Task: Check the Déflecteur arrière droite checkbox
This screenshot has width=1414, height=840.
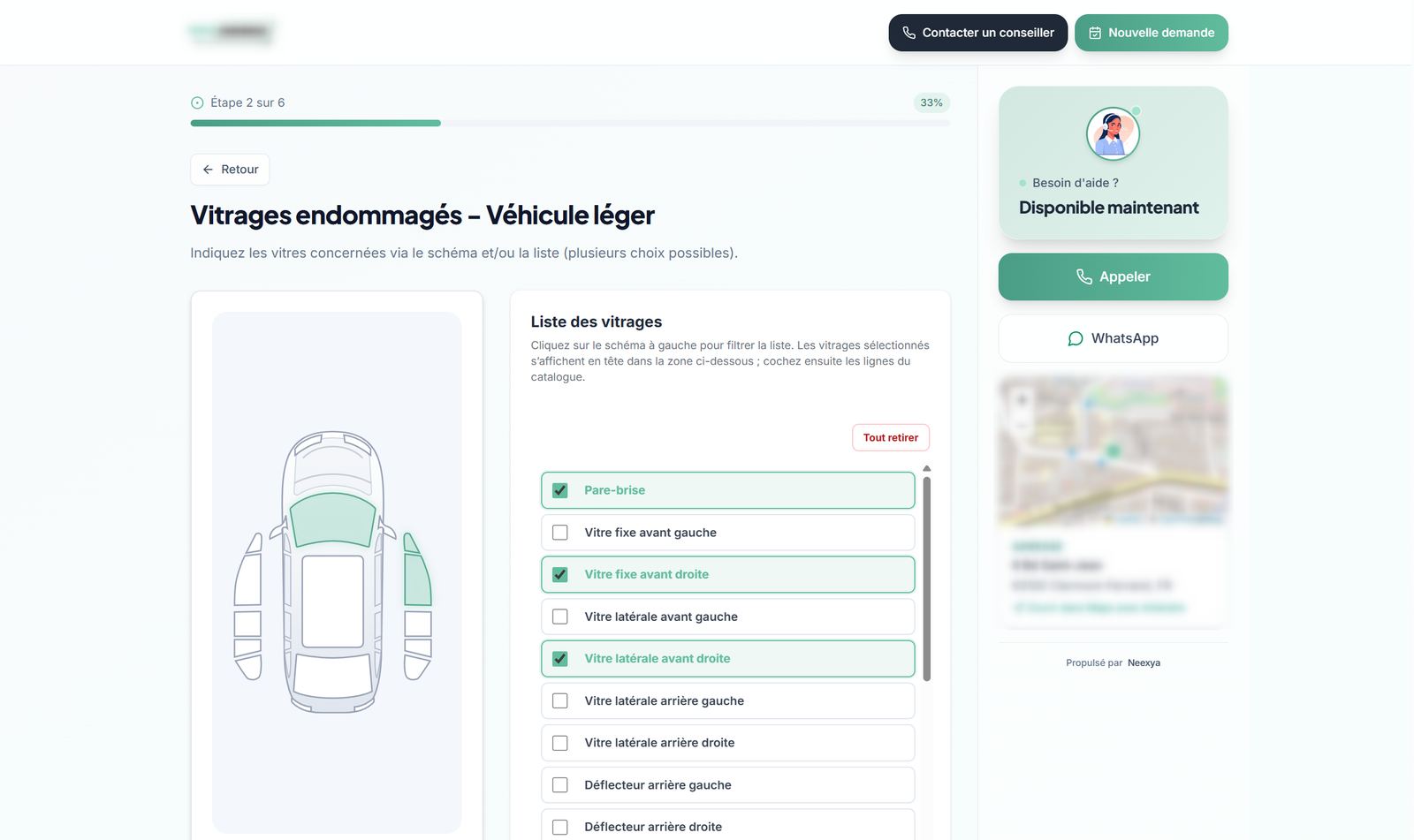Action: tap(560, 827)
